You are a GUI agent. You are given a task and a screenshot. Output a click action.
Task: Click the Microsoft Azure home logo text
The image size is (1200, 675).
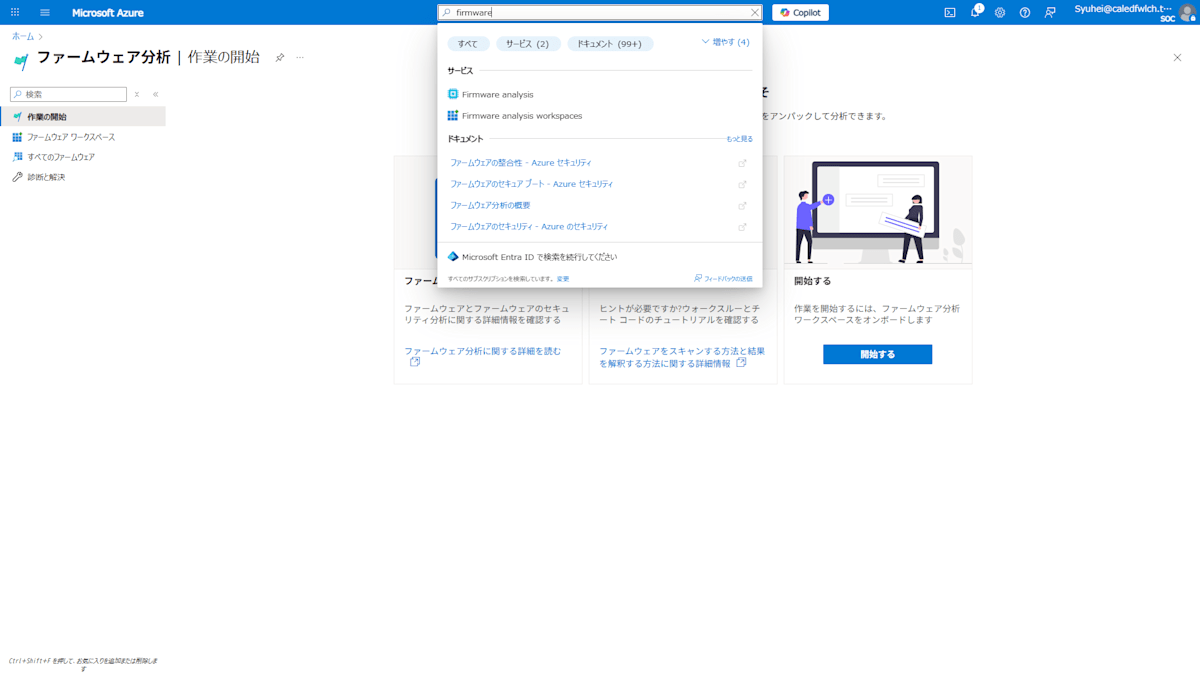pyautogui.click(x=108, y=13)
